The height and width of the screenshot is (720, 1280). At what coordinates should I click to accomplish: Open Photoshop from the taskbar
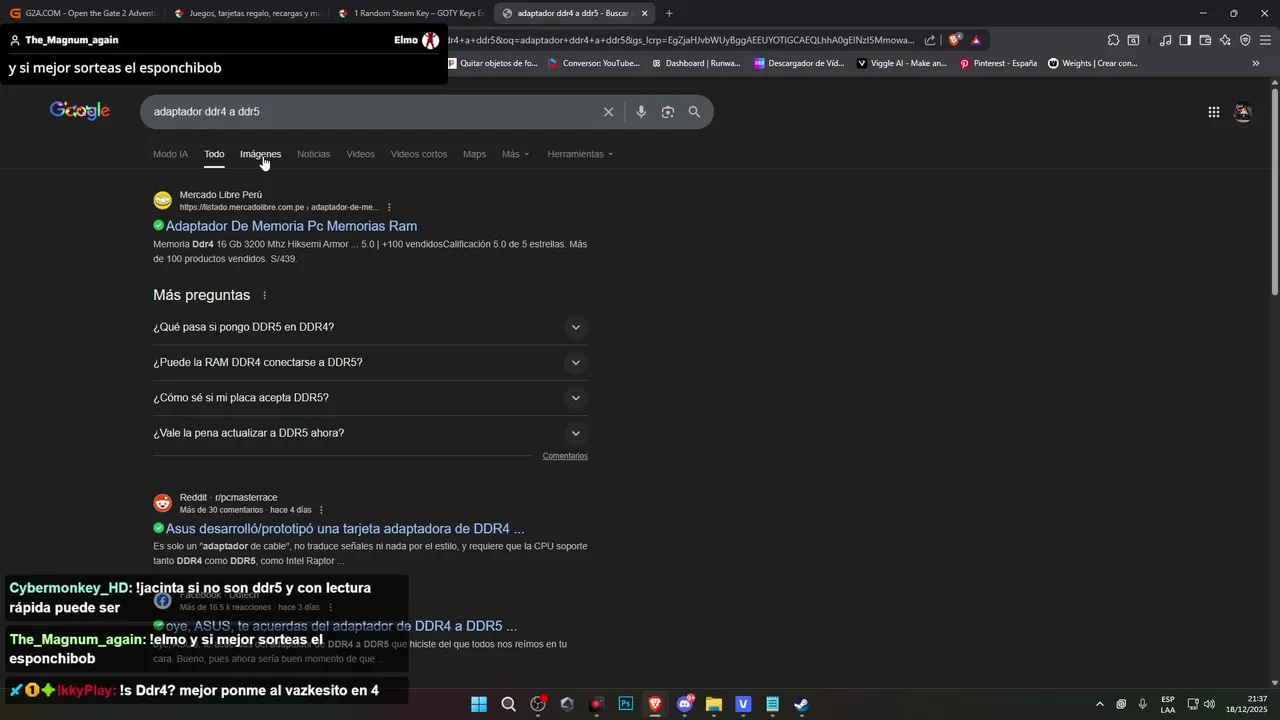[626, 704]
